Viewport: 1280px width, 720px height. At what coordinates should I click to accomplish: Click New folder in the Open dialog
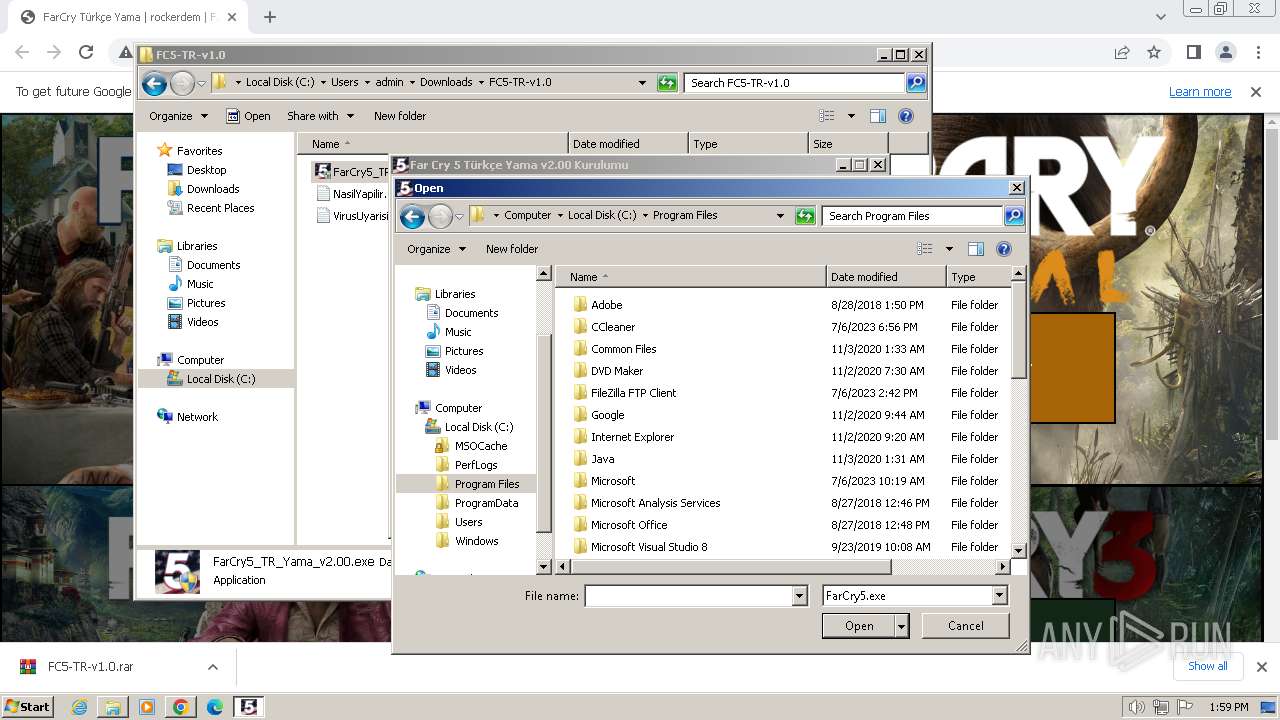point(512,249)
